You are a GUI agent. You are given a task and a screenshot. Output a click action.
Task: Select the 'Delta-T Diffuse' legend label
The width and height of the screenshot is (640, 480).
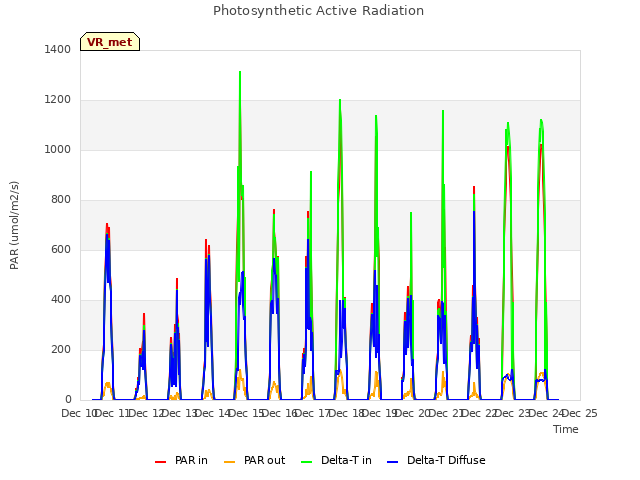[446, 460]
